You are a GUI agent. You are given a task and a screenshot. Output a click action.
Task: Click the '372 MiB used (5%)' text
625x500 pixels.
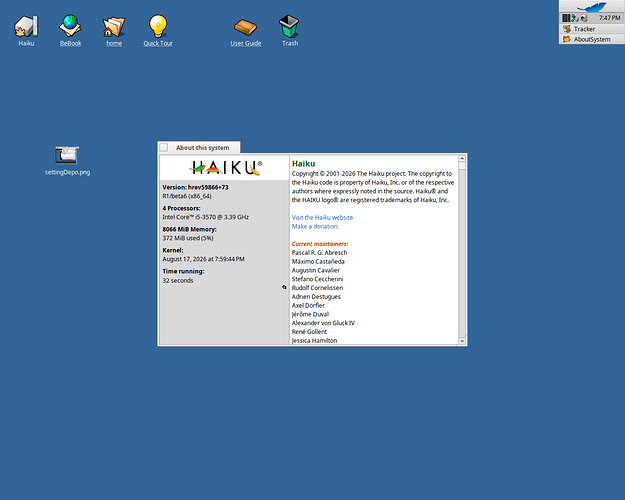pyautogui.click(x=188, y=238)
